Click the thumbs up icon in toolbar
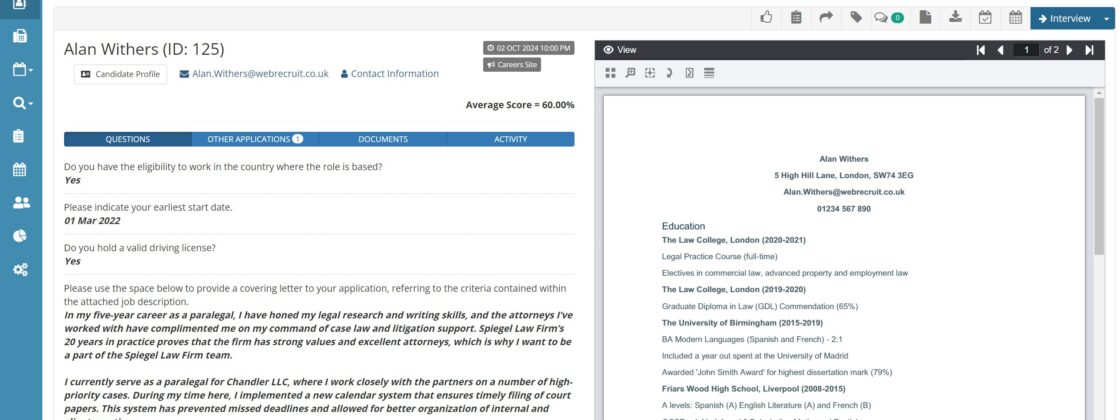 click(x=767, y=18)
